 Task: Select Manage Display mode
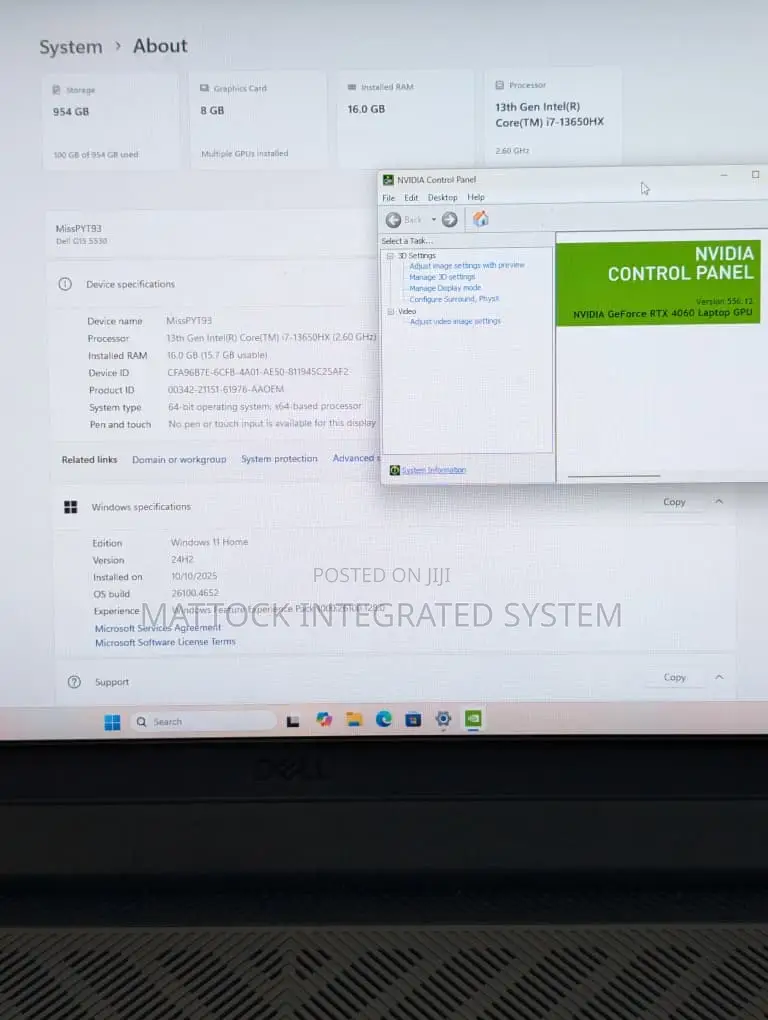(x=445, y=288)
